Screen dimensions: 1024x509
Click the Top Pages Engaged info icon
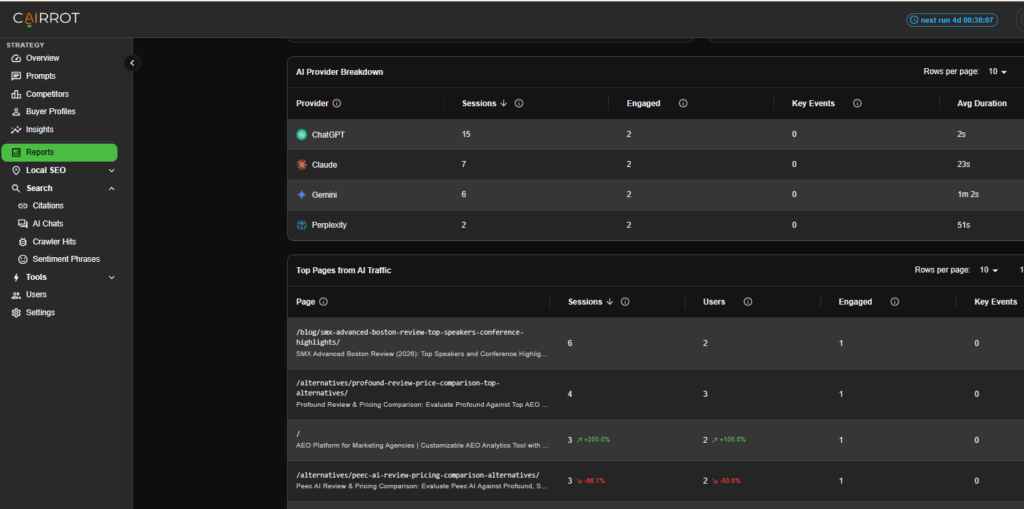coord(895,302)
